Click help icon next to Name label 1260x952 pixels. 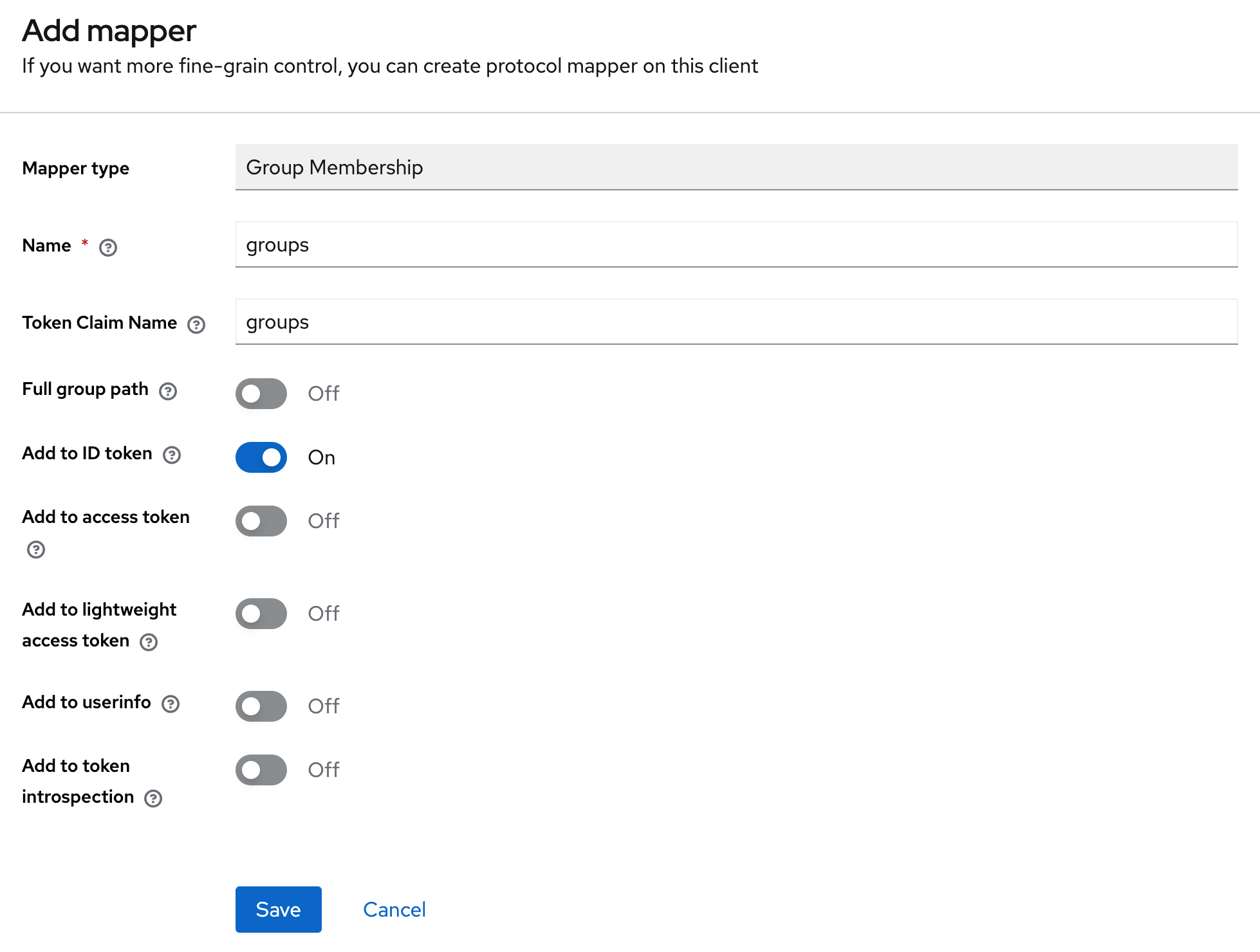(108, 248)
